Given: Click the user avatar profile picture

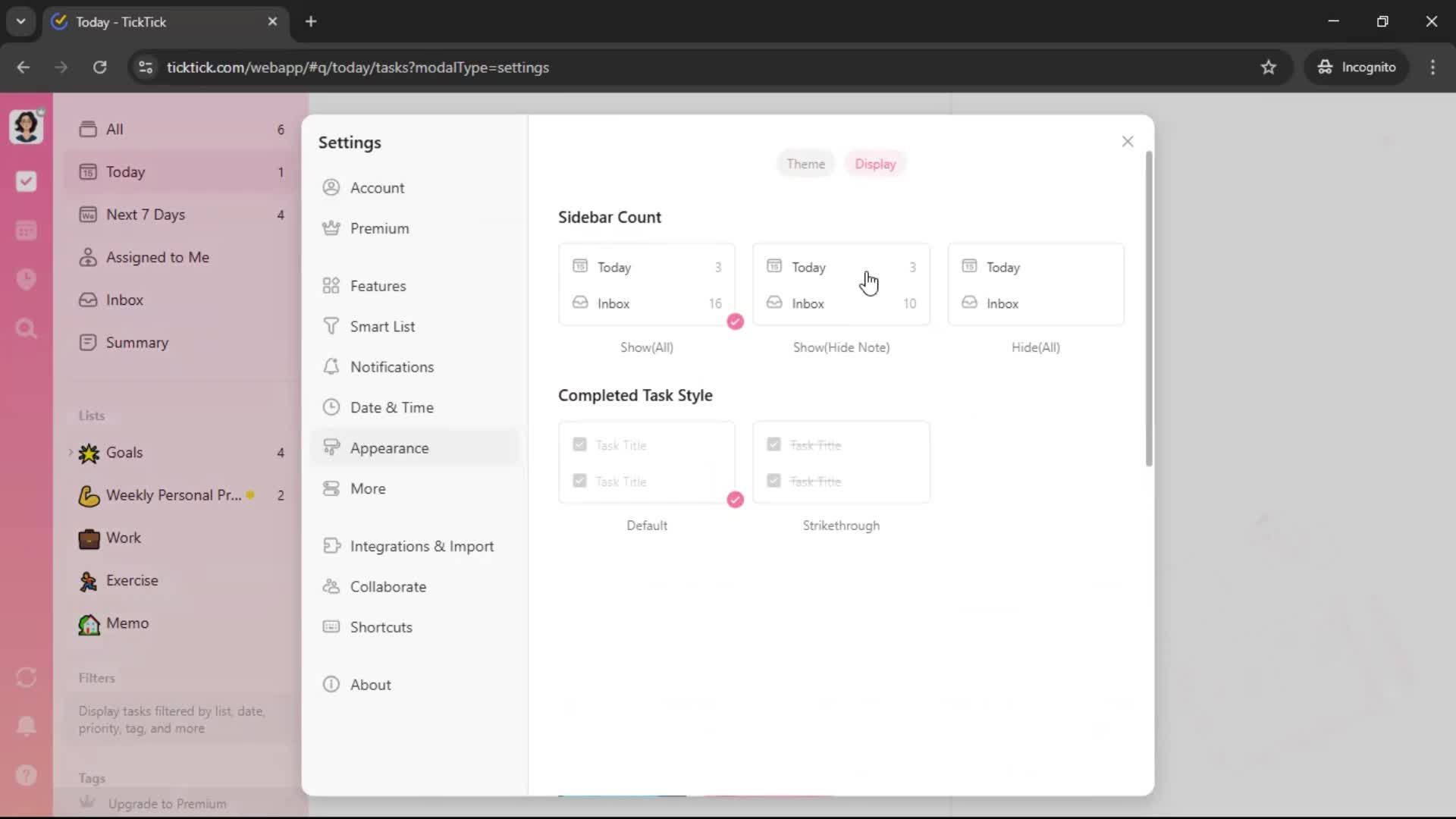Looking at the screenshot, I should pyautogui.click(x=27, y=126).
